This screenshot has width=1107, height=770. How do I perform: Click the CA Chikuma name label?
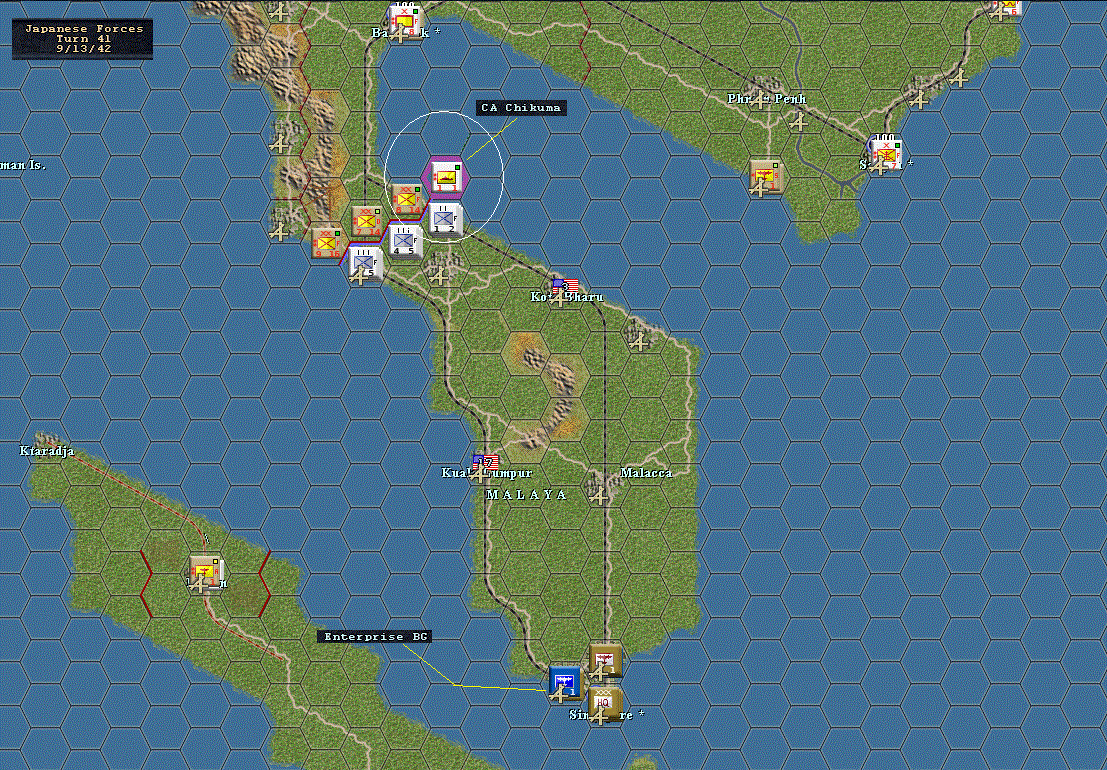pos(521,108)
